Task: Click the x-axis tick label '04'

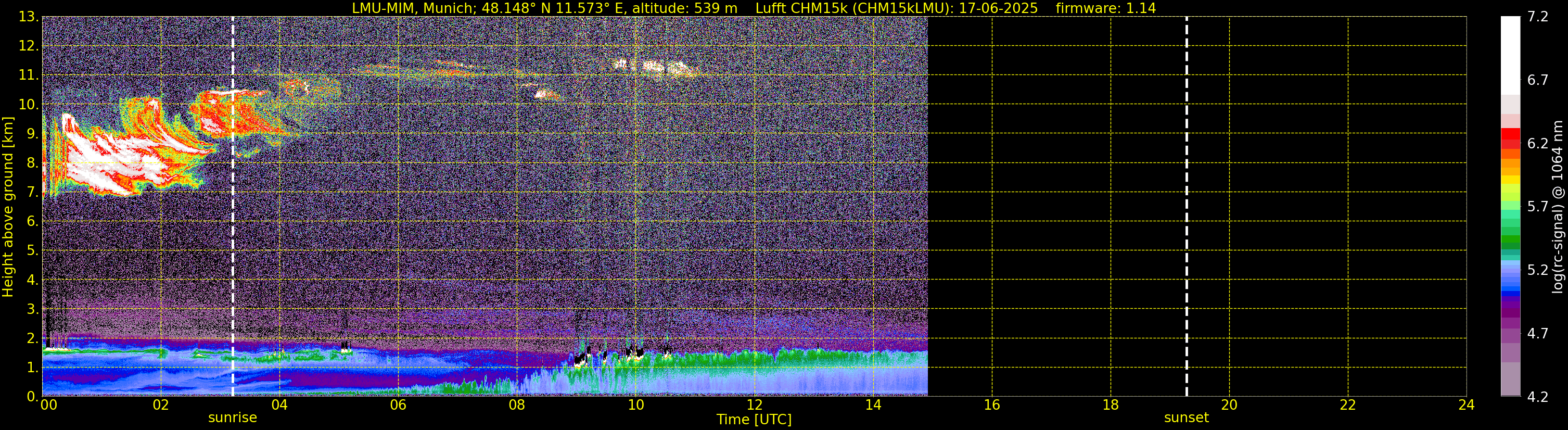Action: tap(279, 405)
